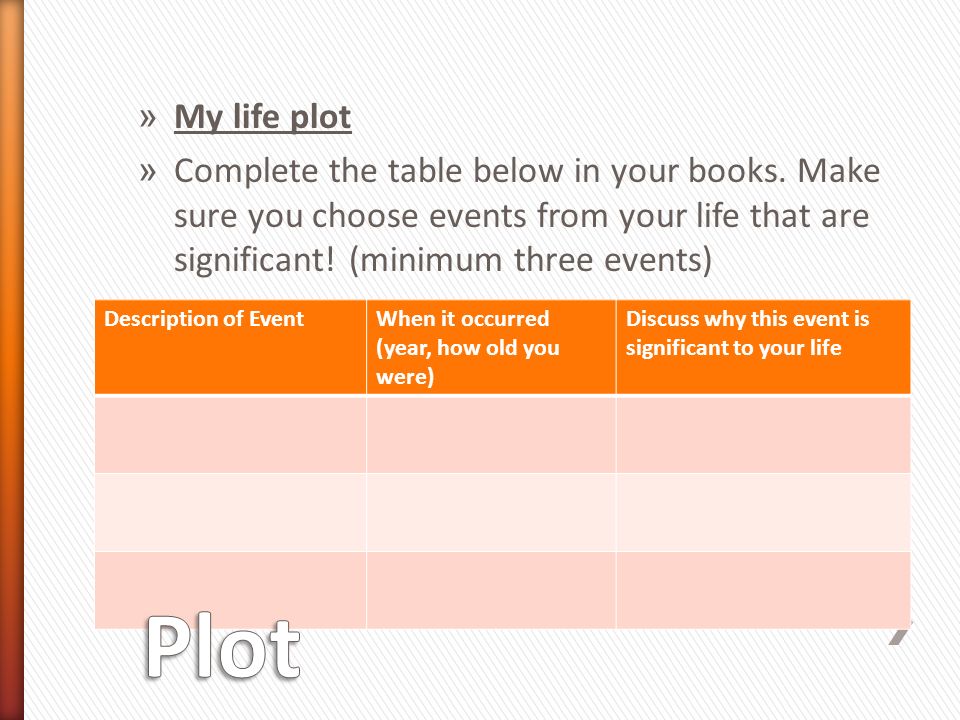960x720 pixels.
Task: Click third empty cell under When it occurred
Action: coord(491,590)
